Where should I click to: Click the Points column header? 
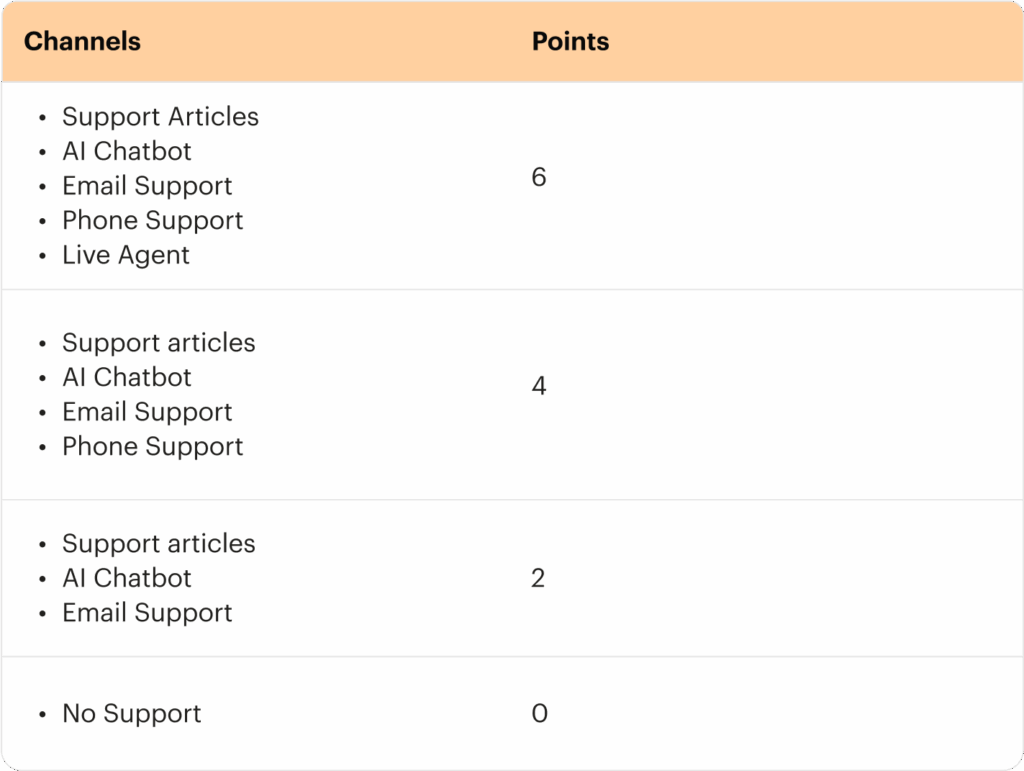pyautogui.click(x=570, y=41)
